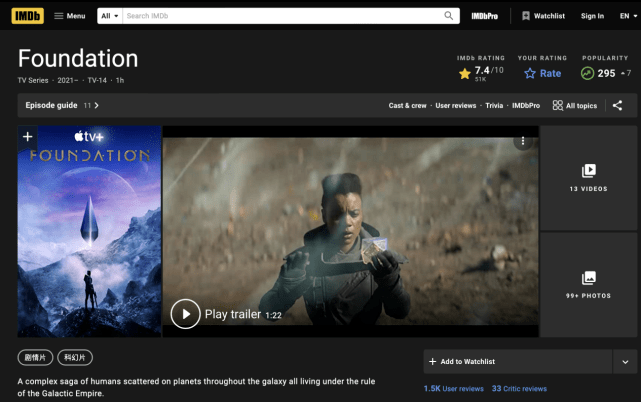Viewport: 641px width, 402px height.
Task: Open the hamburger Menu
Action: pos(70,16)
